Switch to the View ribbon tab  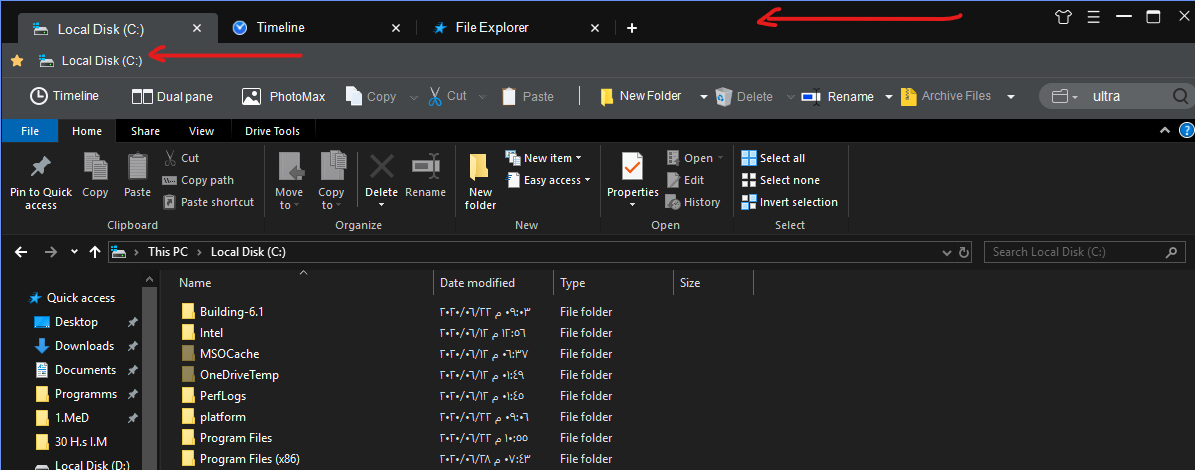tap(201, 131)
